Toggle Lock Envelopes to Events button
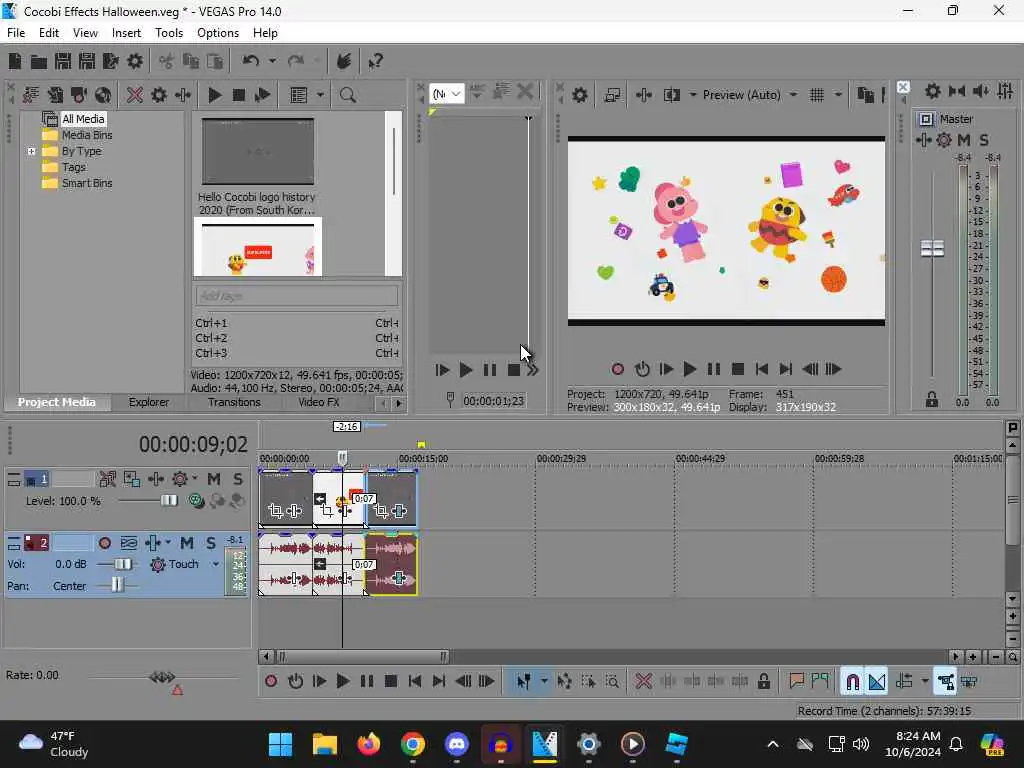 pyautogui.click(x=945, y=682)
